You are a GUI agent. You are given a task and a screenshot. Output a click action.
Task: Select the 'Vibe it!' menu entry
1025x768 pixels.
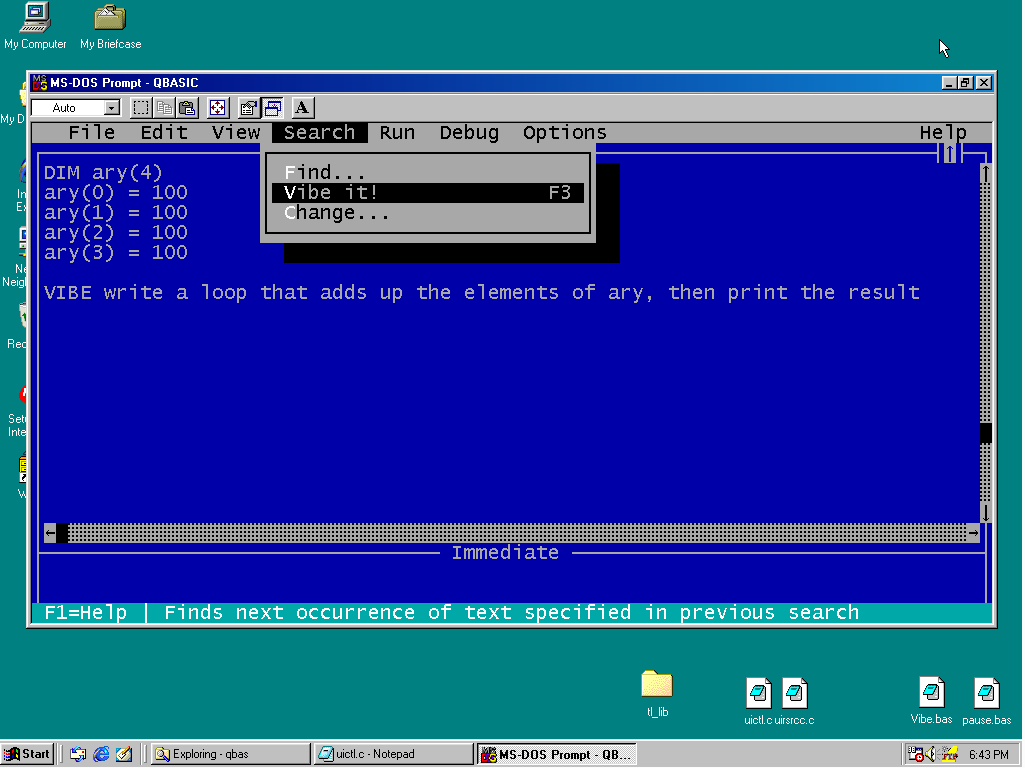click(428, 193)
